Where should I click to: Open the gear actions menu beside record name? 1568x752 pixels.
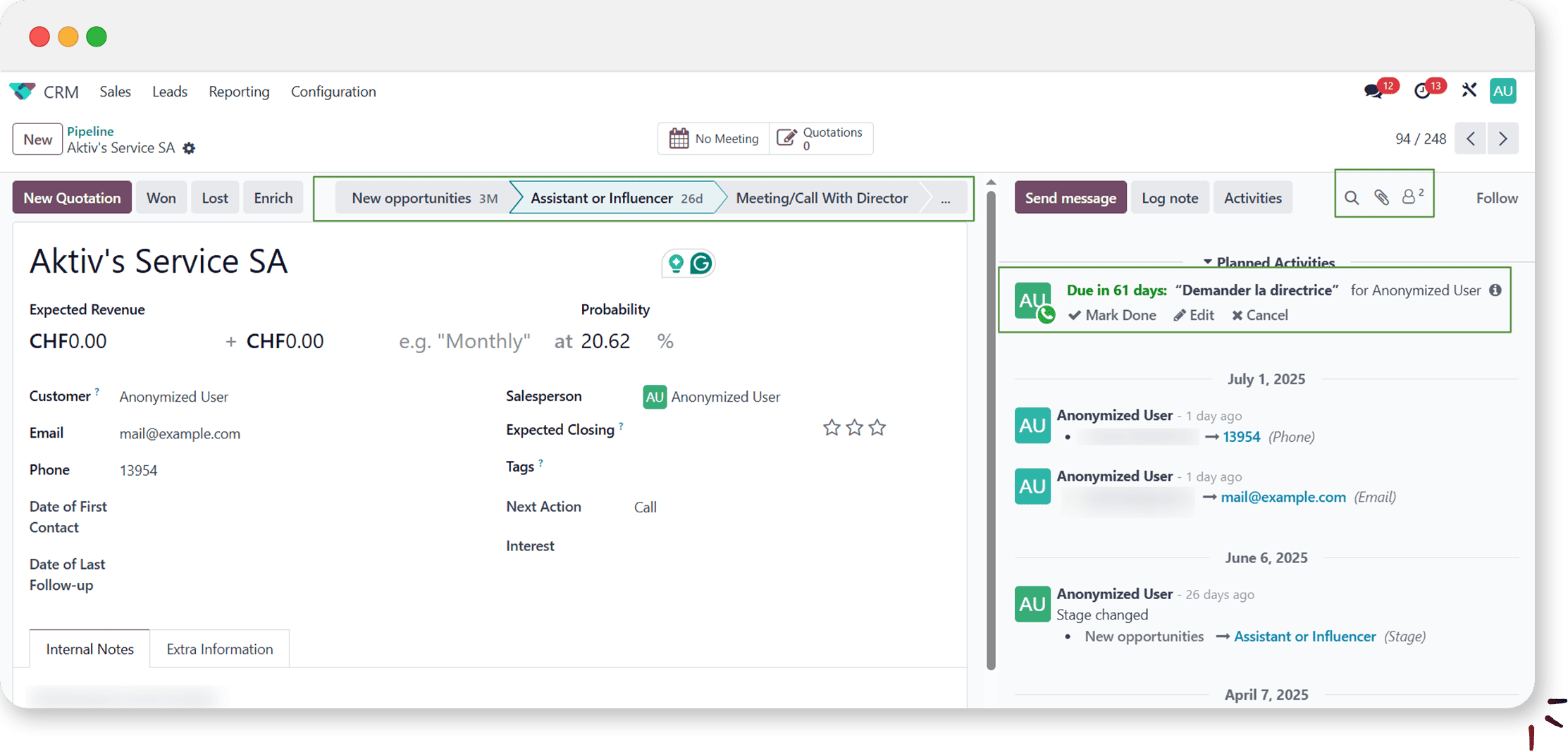click(189, 149)
